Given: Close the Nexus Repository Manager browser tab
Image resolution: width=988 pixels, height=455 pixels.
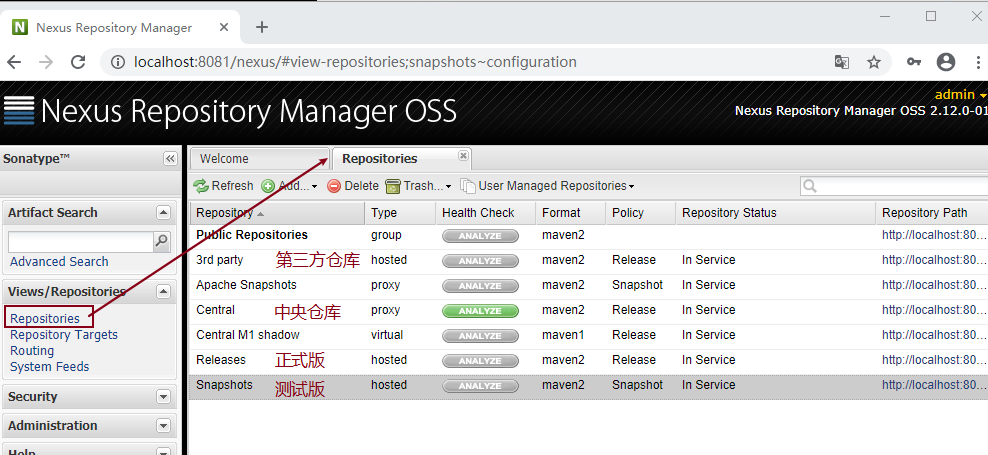Looking at the screenshot, I should tap(224, 27).
